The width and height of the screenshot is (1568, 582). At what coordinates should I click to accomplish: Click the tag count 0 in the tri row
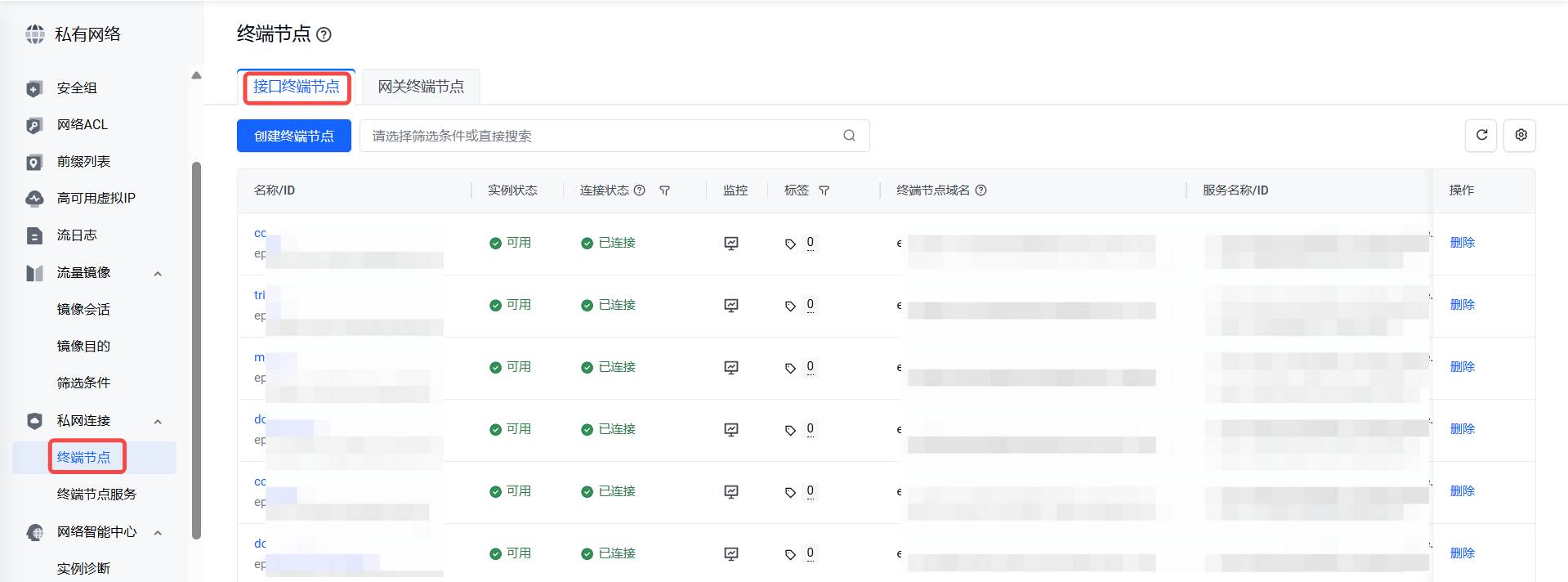pos(810,305)
